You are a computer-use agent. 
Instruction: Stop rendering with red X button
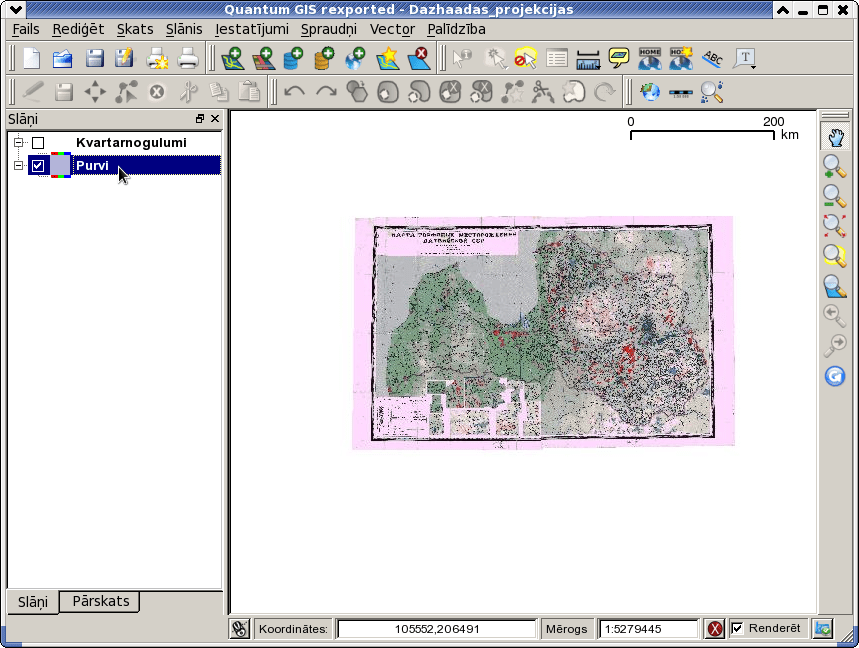click(x=714, y=628)
